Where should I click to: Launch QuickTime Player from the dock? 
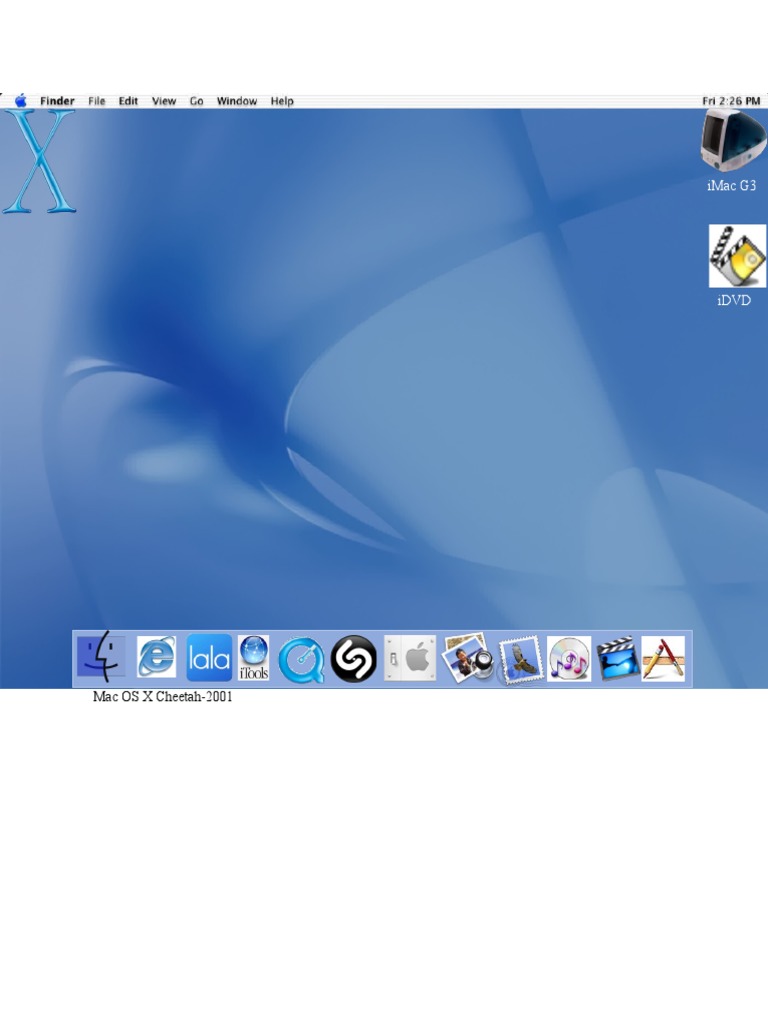pos(301,660)
